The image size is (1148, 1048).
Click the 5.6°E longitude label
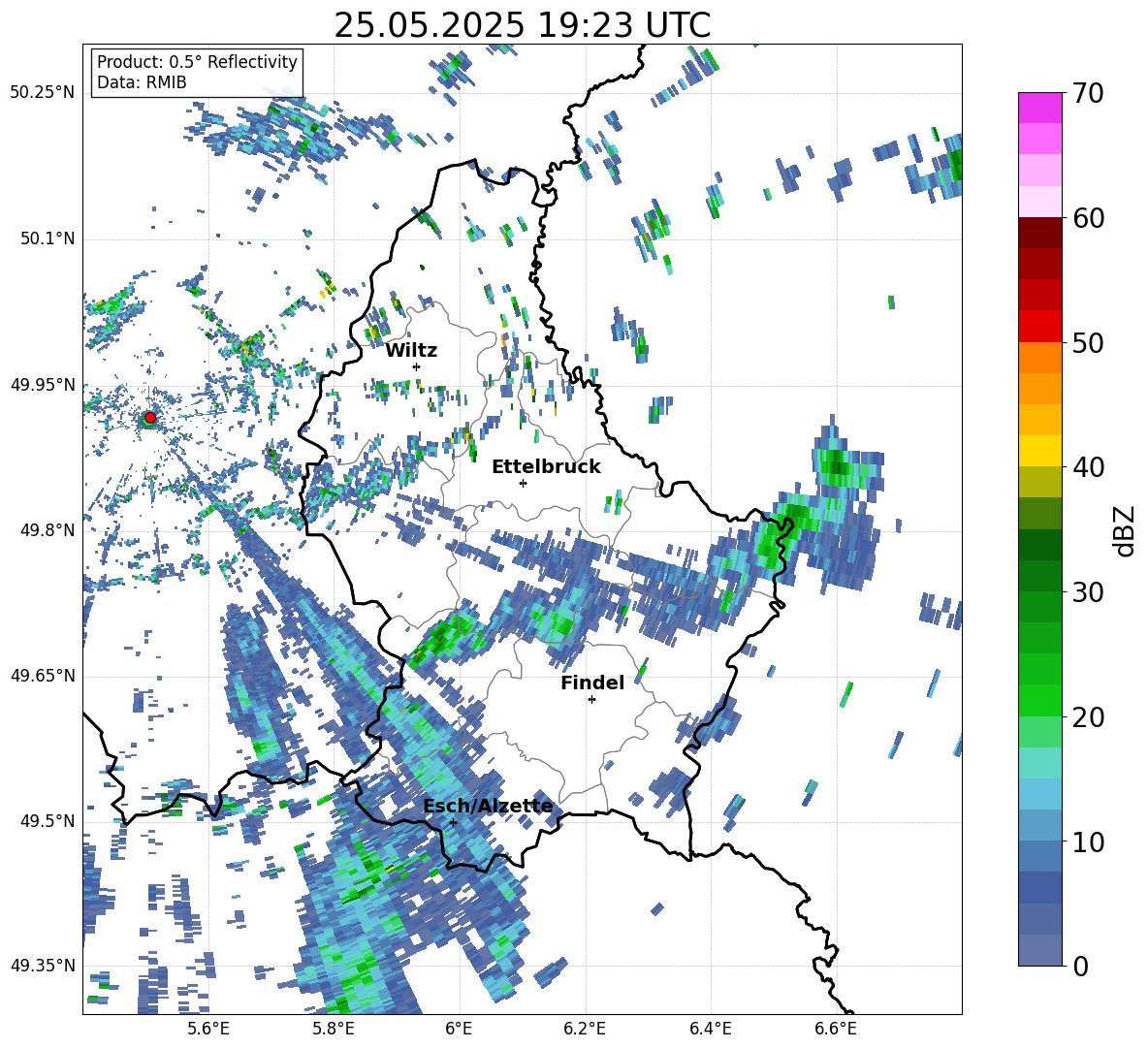pyautogui.click(x=207, y=1029)
